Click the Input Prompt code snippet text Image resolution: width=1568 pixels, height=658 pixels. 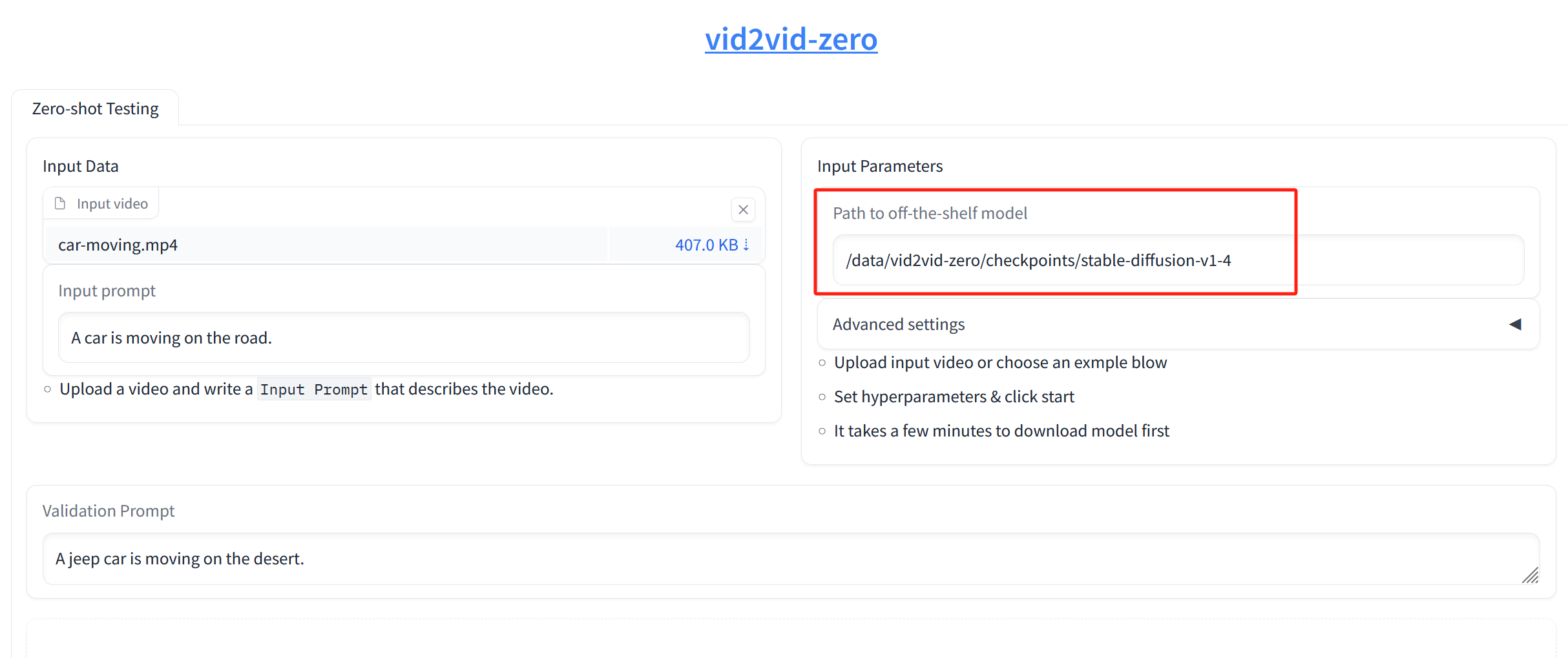coord(313,388)
